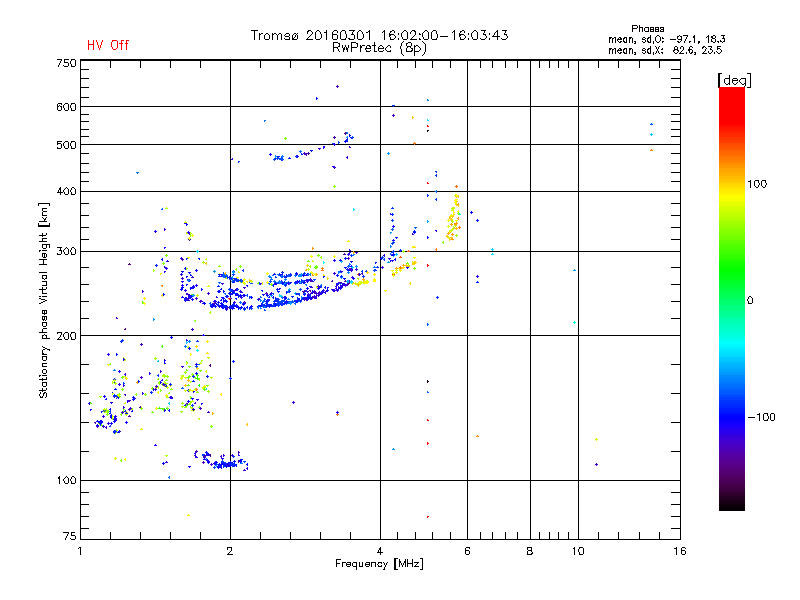Select the 'mean, sd,X: 82.6, 23.5' line

pos(665,50)
